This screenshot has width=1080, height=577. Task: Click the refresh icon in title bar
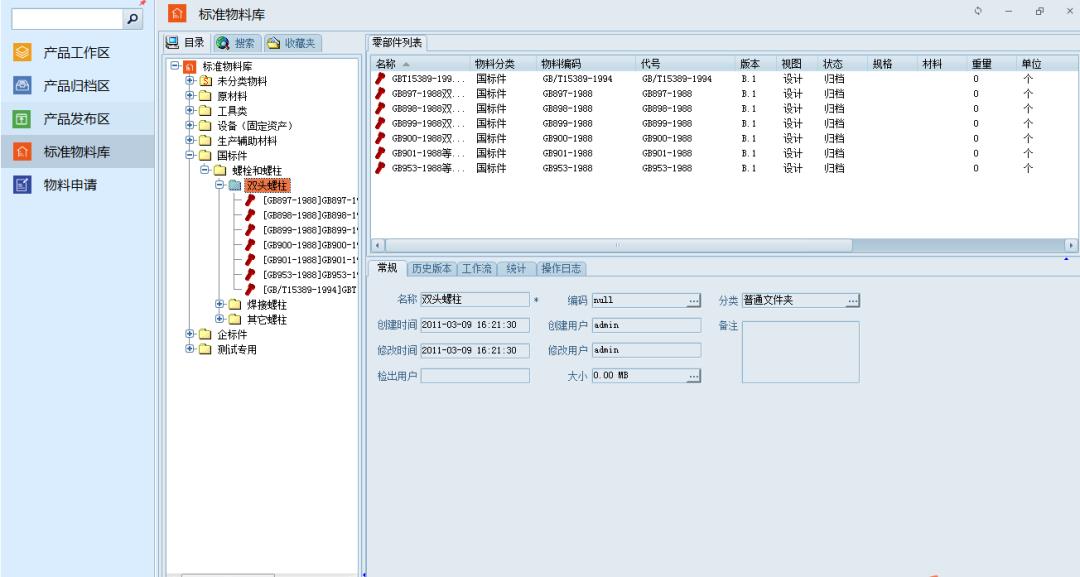[977, 11]
